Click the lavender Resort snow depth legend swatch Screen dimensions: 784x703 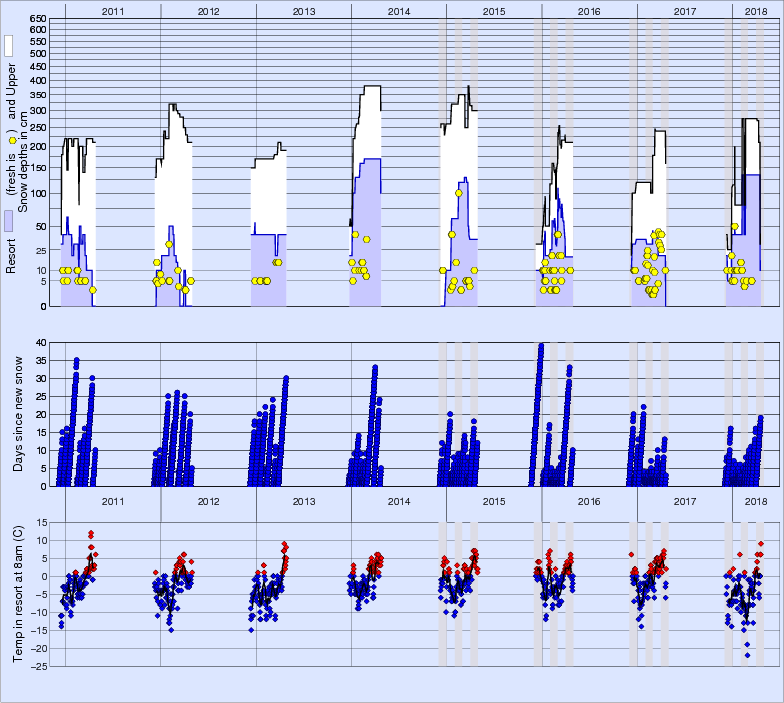[8, 221]
